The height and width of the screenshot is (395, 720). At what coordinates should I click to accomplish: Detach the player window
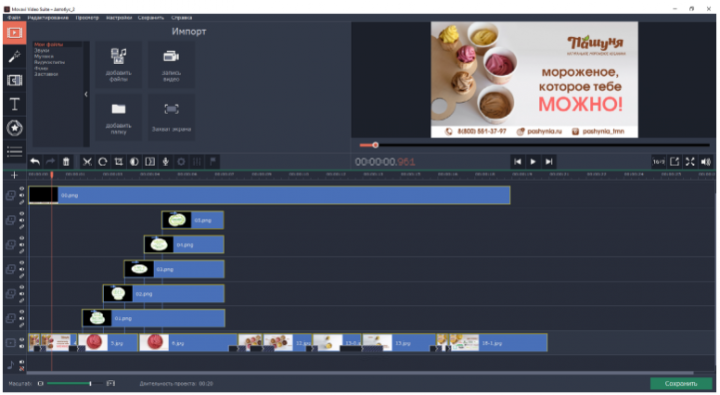pyautogui.click(x=675, y=162)
